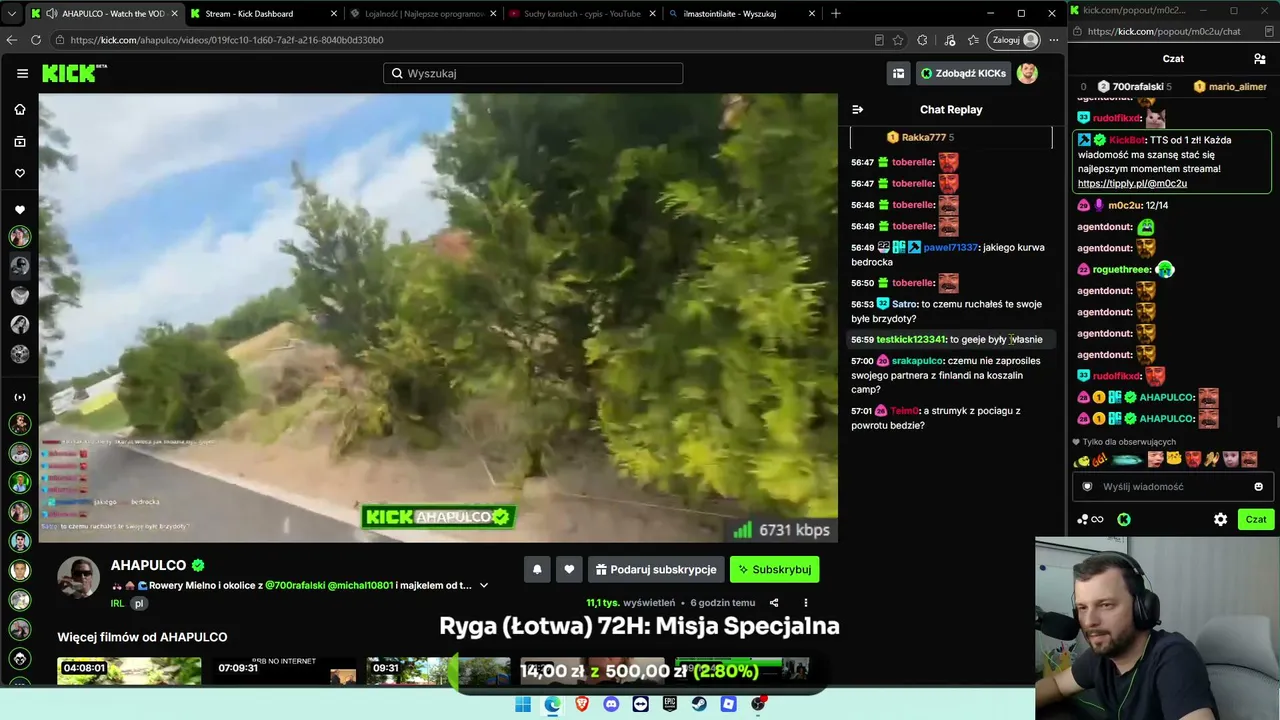Click the green Czat send button

[1256, 519]
